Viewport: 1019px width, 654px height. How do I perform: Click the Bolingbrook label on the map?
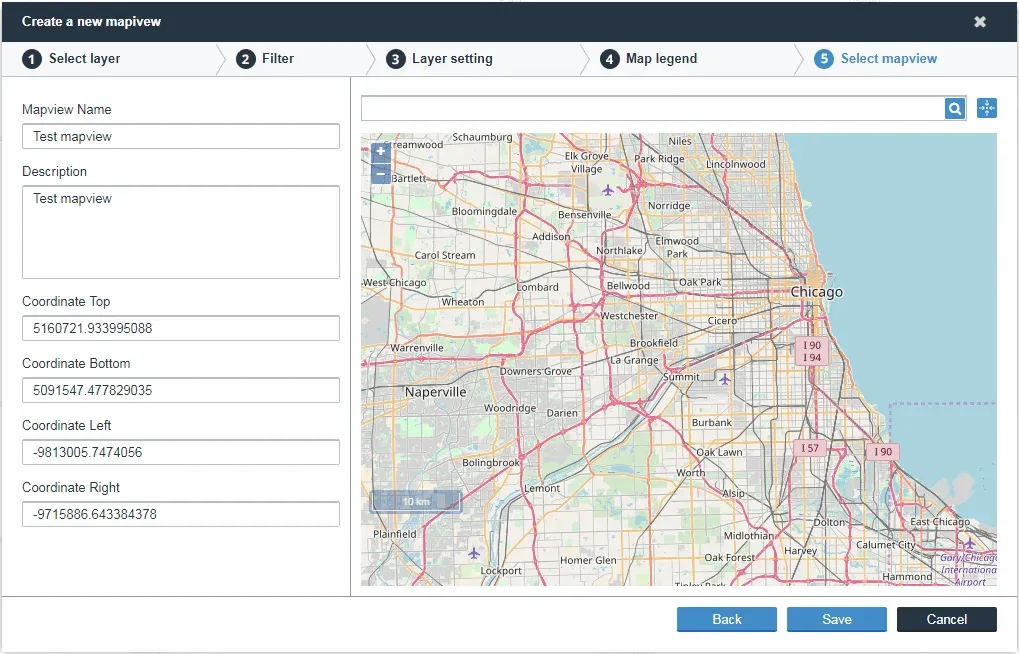[491, 463]
